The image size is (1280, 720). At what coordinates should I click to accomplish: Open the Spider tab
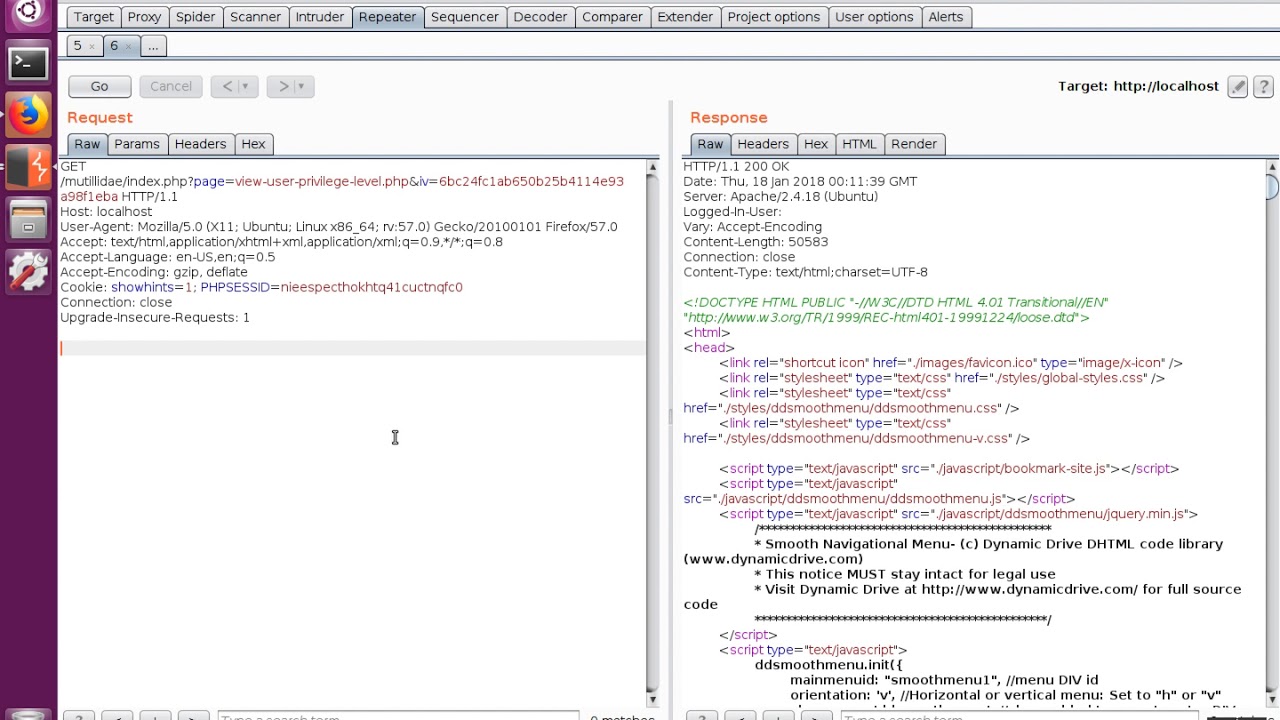[195, 17]
